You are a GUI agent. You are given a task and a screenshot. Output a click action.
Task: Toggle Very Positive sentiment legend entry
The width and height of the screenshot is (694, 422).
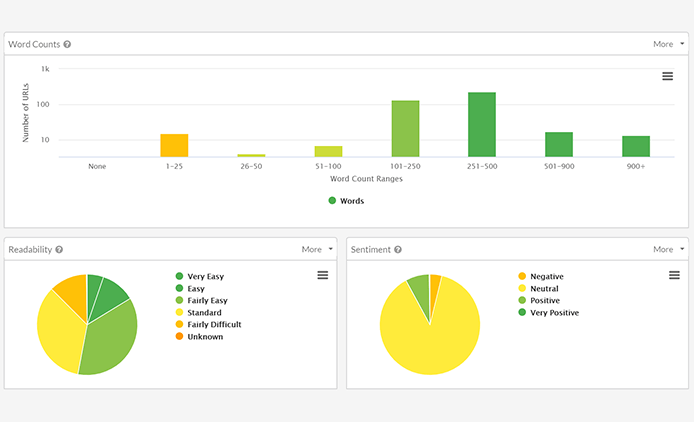548,313
